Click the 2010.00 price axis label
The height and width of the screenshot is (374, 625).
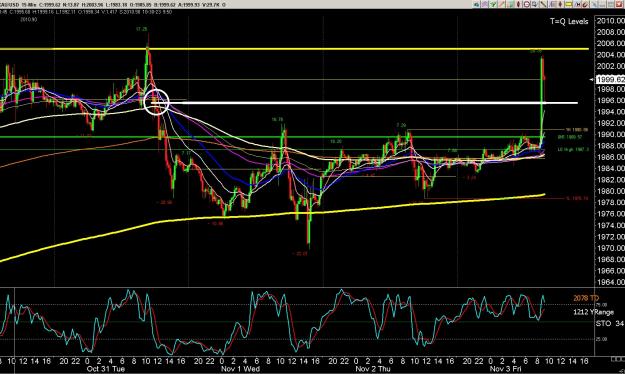click(610, 21)
